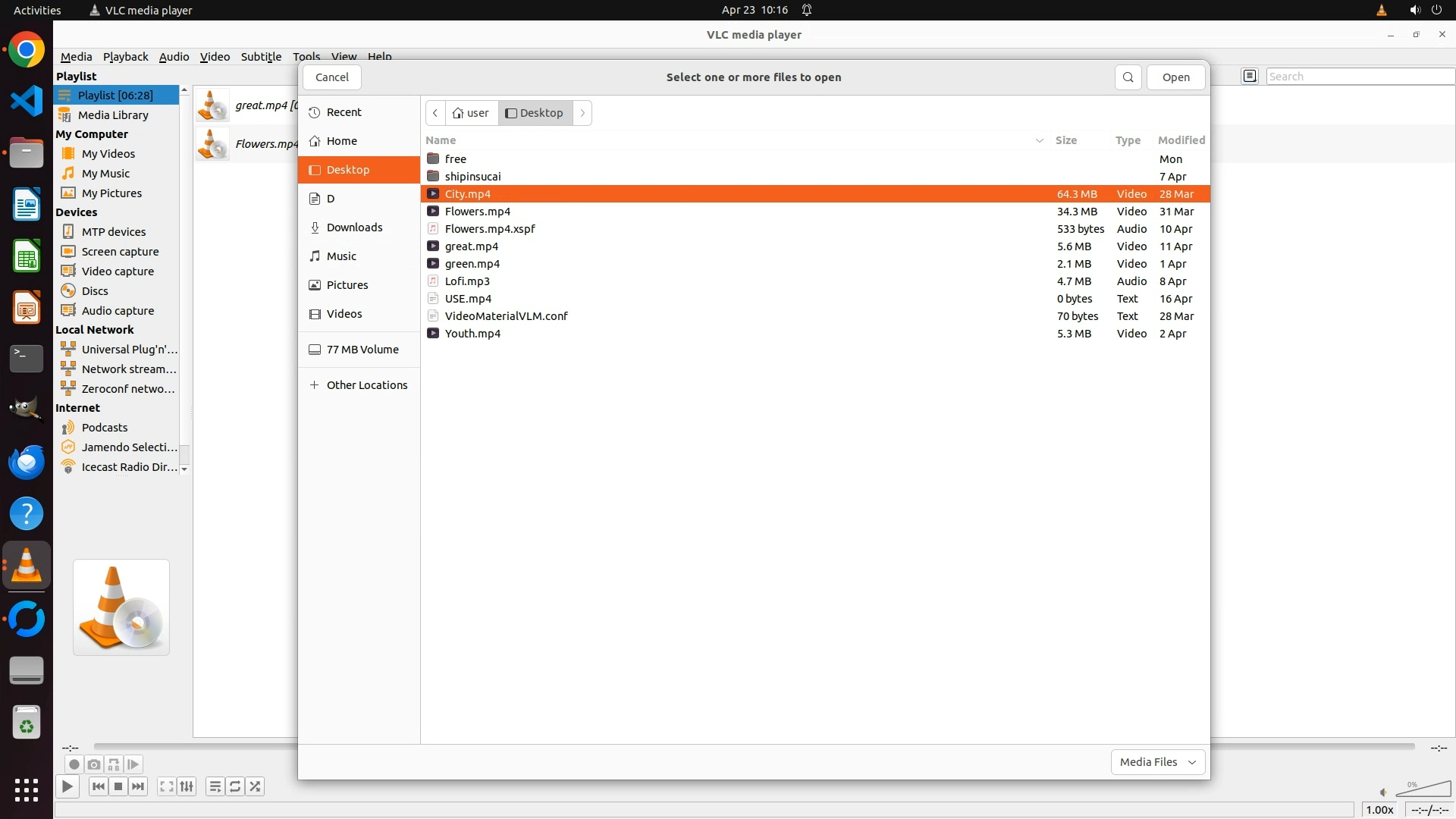Click the A-B loop button
The width and height of the screenshot is (1456, 819).
tap(114, 764)
